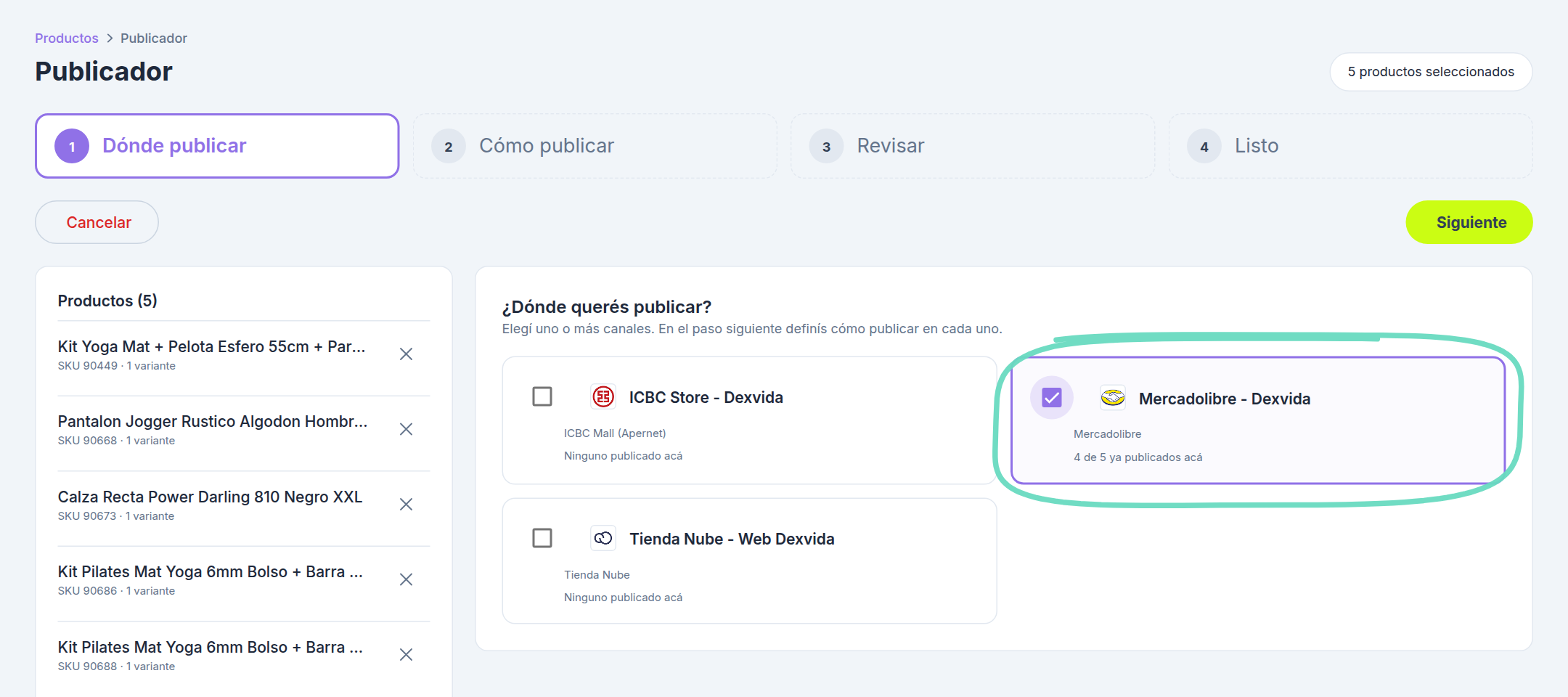The image size is (1568, 697).
Task: Click ICBC Mall (Apernet) subtitle
Action: (615, 433)
